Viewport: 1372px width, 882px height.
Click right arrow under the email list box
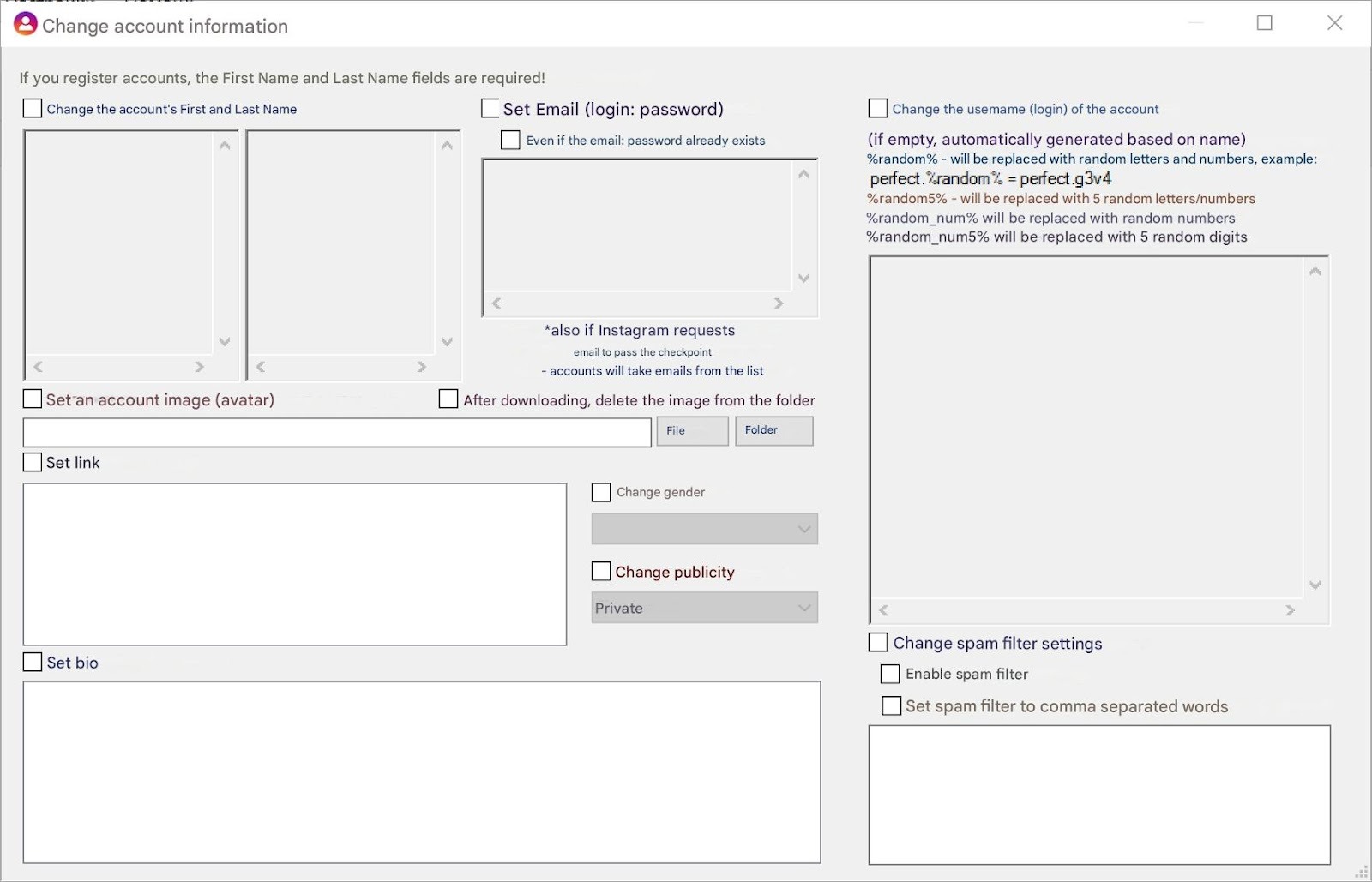point(779,303)
